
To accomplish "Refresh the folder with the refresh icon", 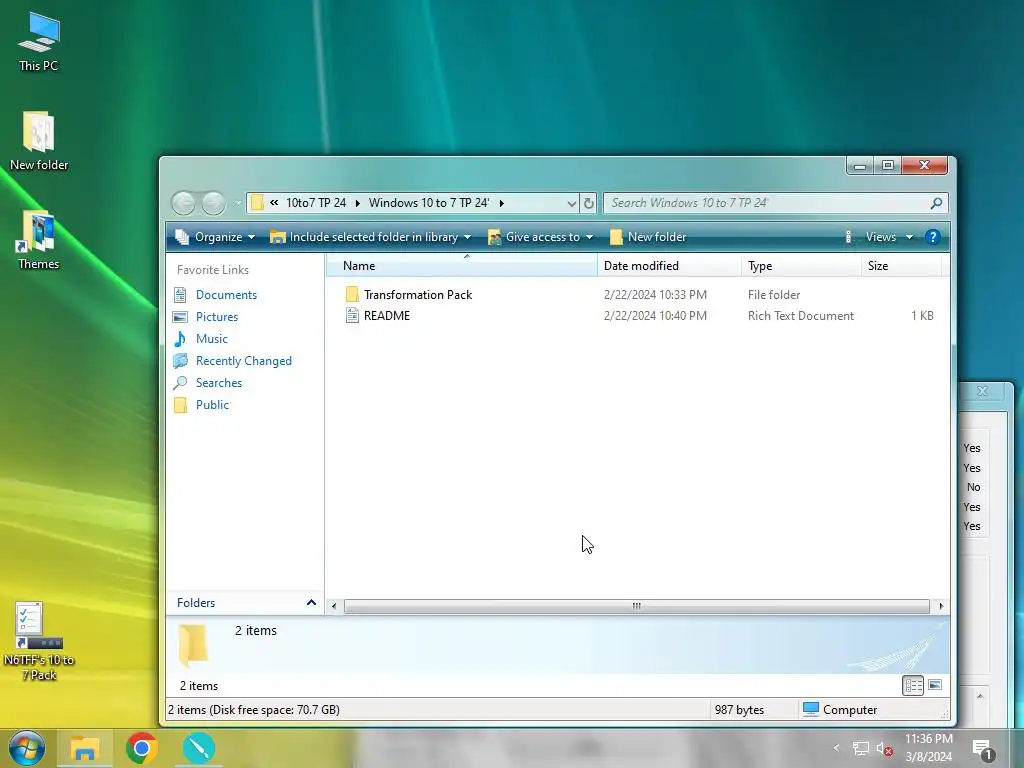I will [588, 203].
